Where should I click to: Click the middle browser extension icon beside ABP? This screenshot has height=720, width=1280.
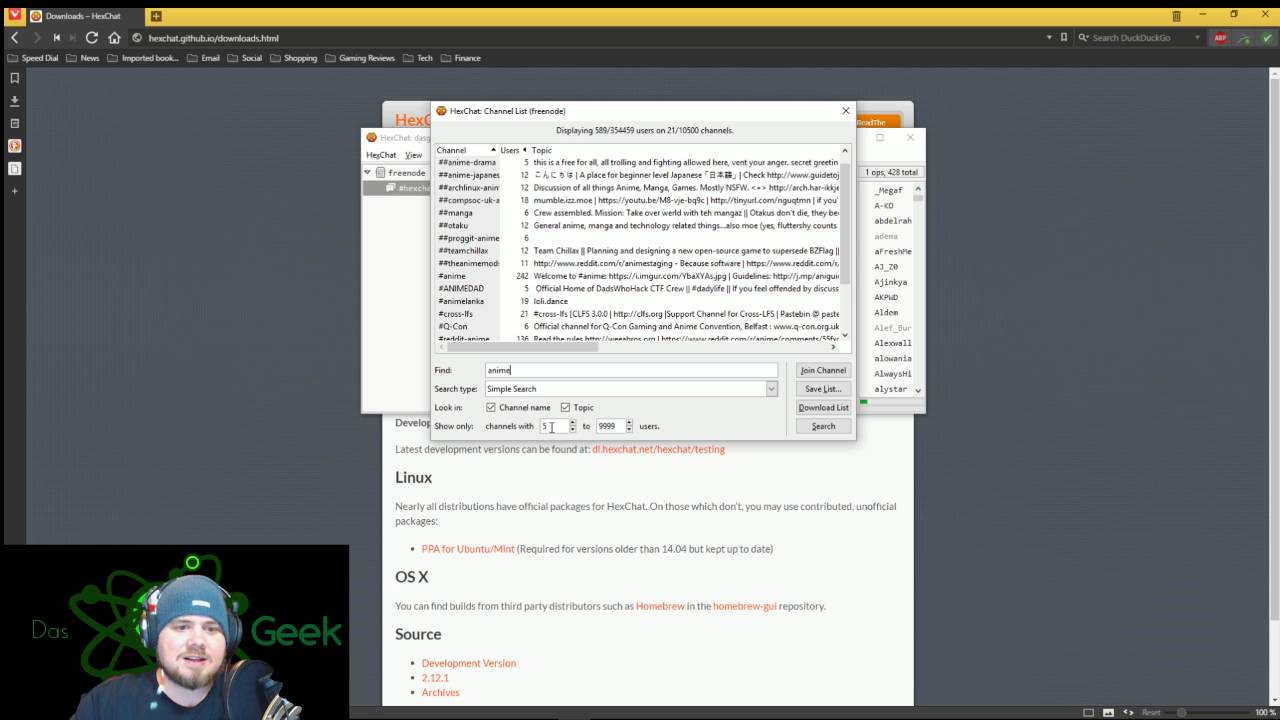coord(1244,38)
